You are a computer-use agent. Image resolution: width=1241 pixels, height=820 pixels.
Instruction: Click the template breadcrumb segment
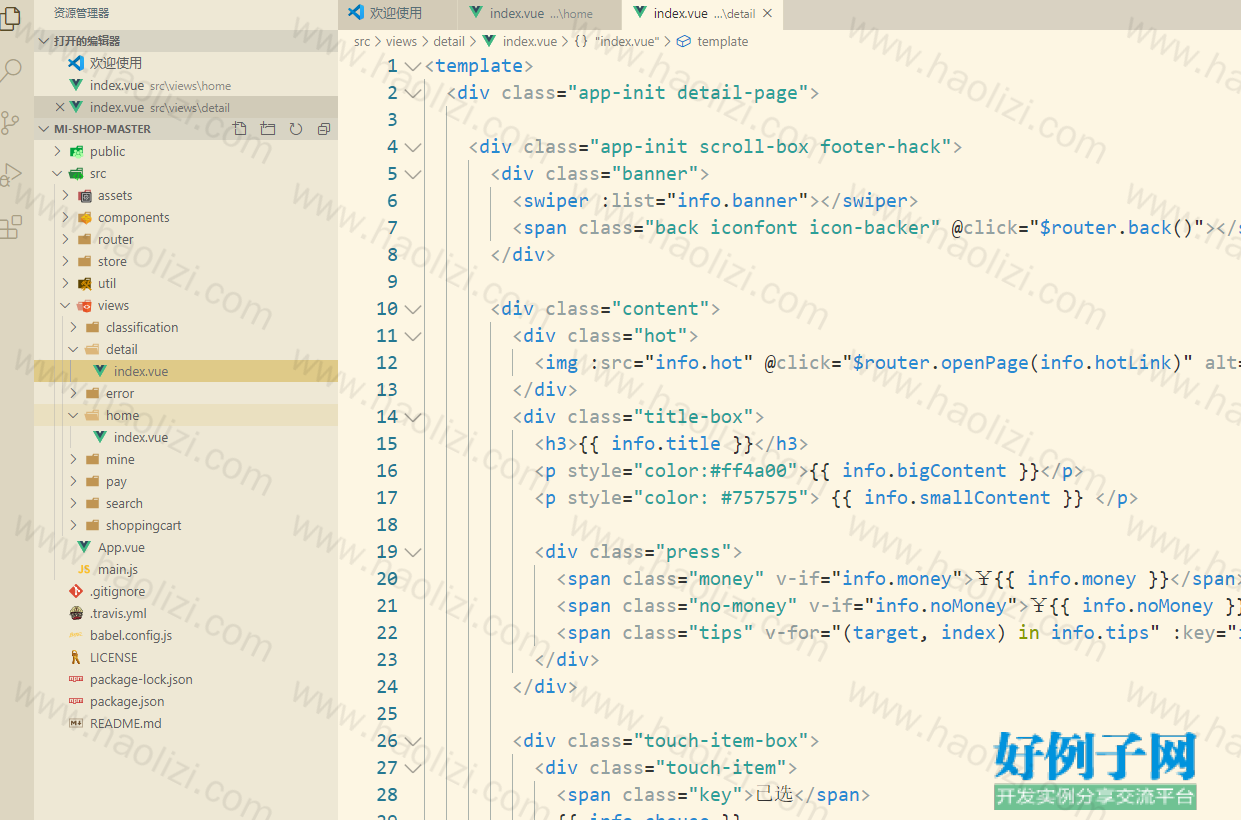(x=722, y=42)
